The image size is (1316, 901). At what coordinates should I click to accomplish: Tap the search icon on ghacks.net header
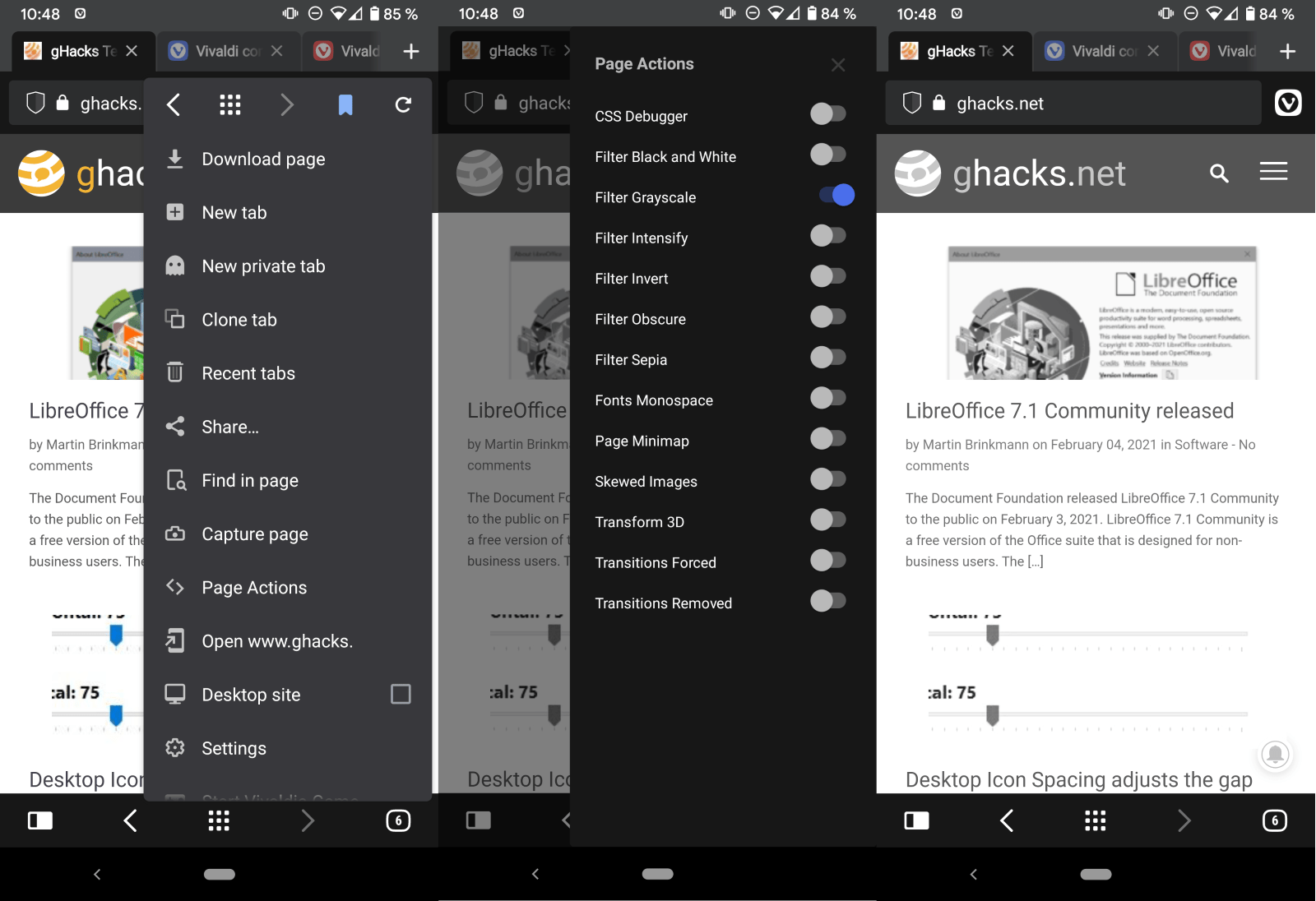point(1219,173)
